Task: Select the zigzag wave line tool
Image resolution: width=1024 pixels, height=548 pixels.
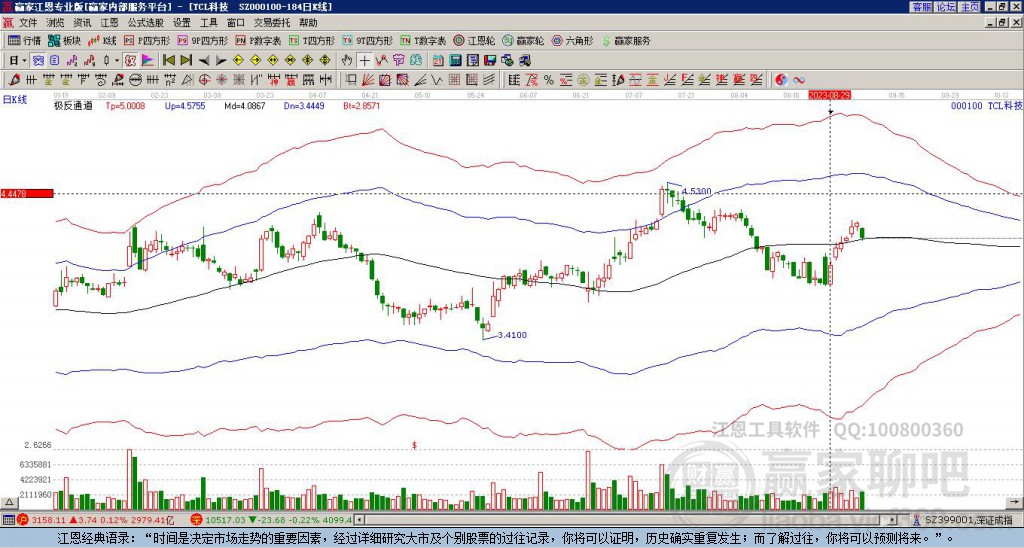Action: pos(436,80)
